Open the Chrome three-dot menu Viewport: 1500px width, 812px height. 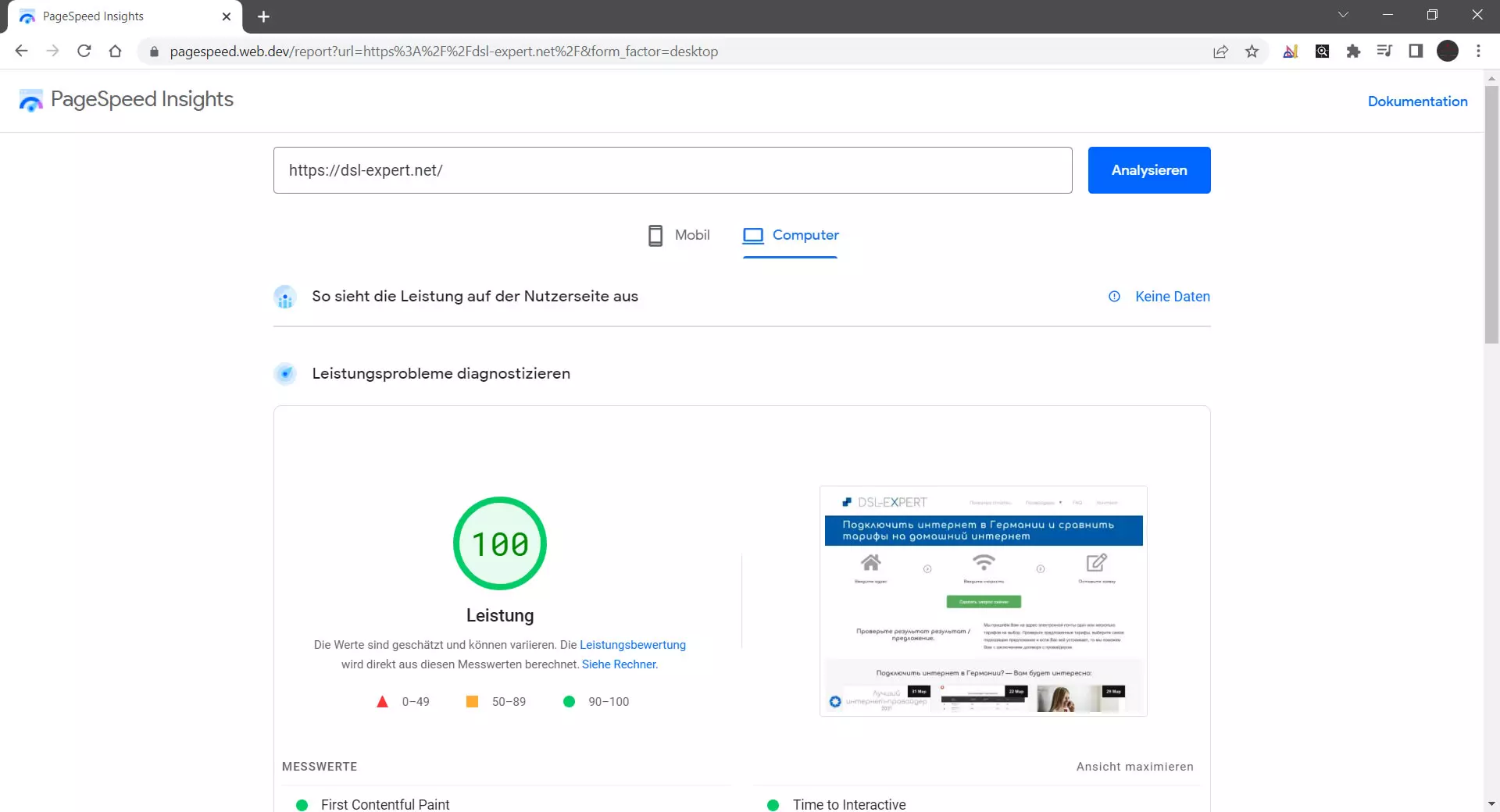click(x=1478, y=52)
